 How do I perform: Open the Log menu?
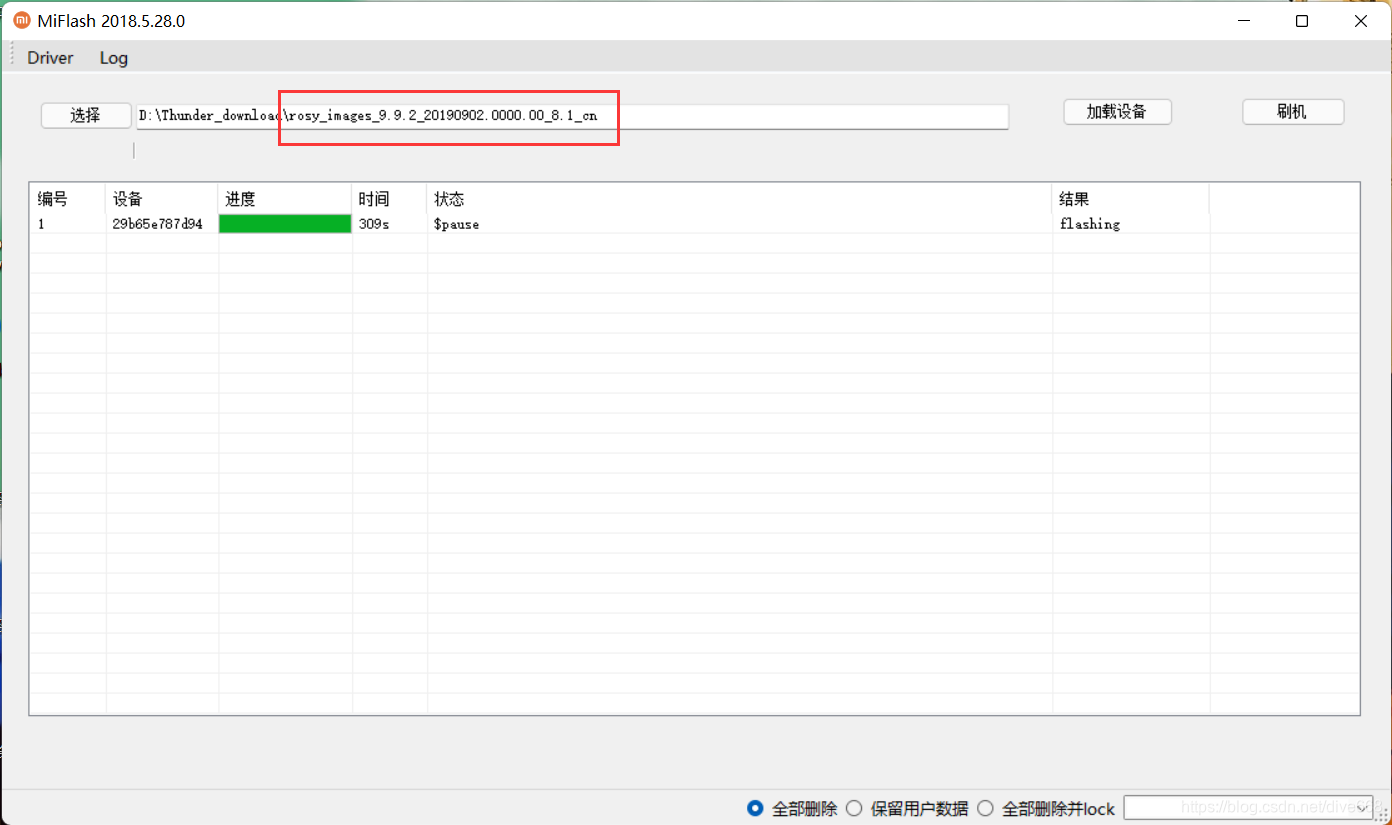pyautogui.click(x=114, y=58)
